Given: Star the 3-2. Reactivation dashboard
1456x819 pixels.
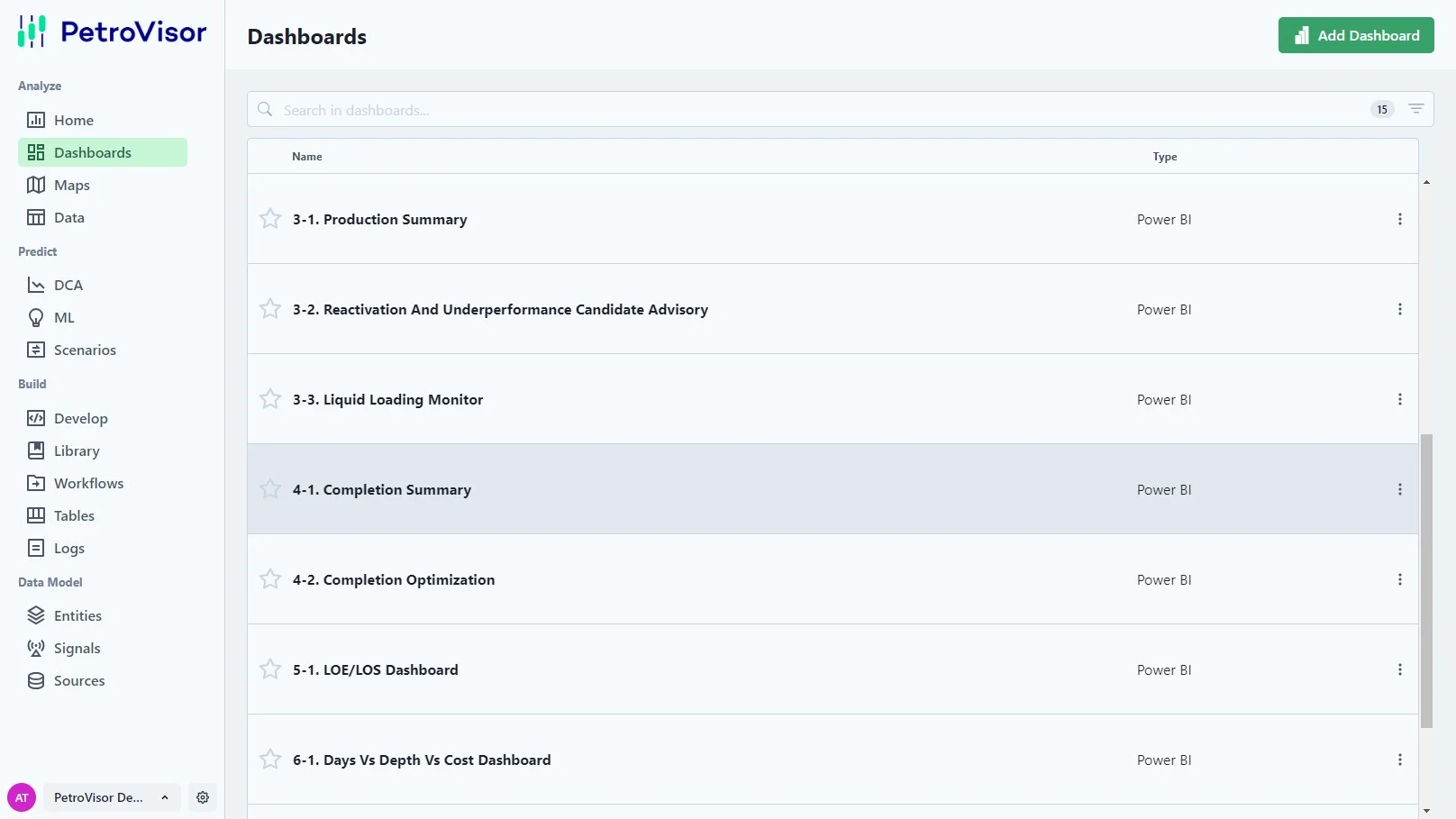Looking at the screenshot, I should pos(270,309).
